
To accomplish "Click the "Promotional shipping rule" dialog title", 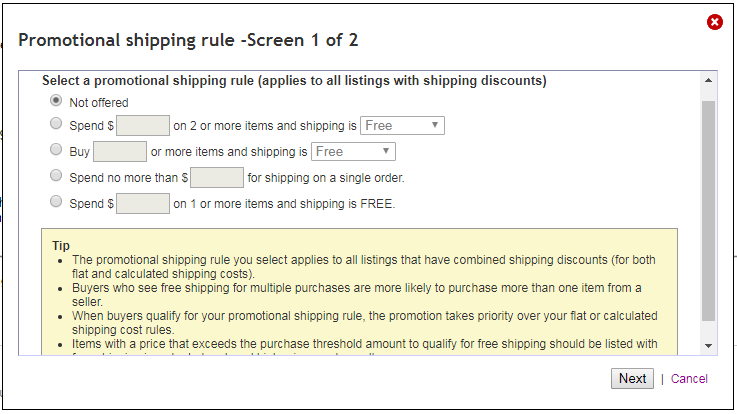I will point(188,40).
